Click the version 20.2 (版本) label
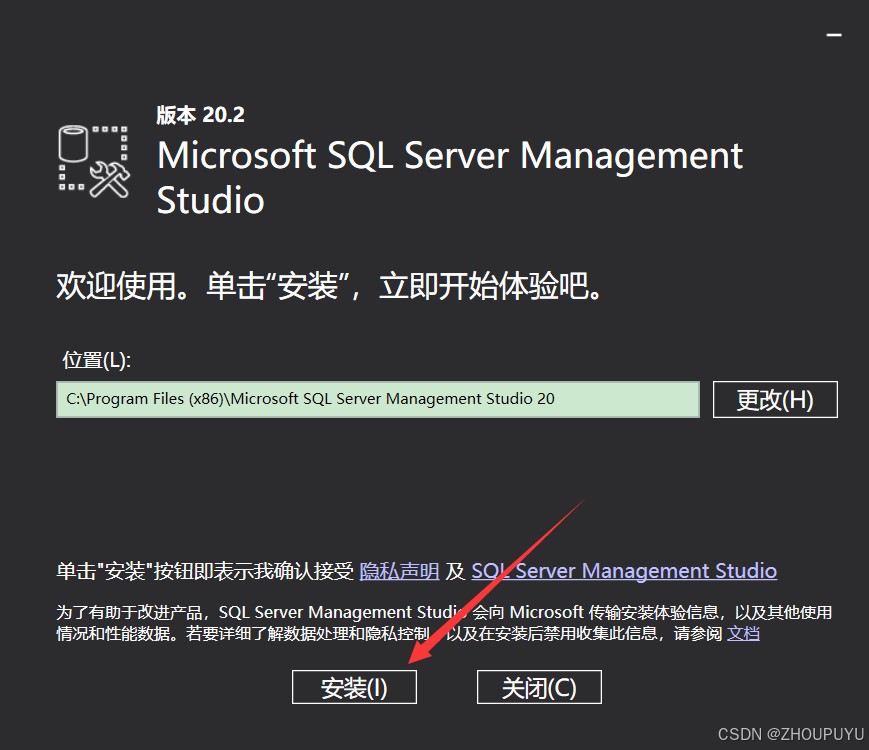The height and width of the screenshot is (750, 869). click(x=200, y=115)
